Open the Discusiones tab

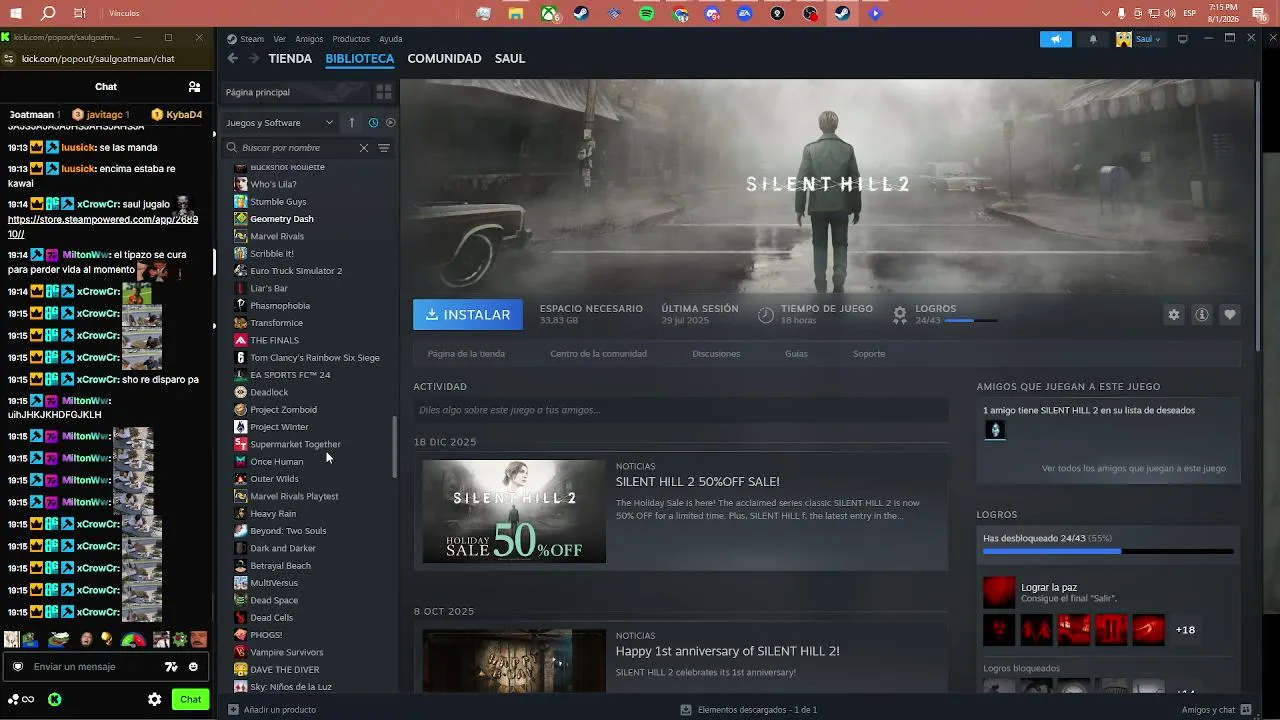pos(716,354)
